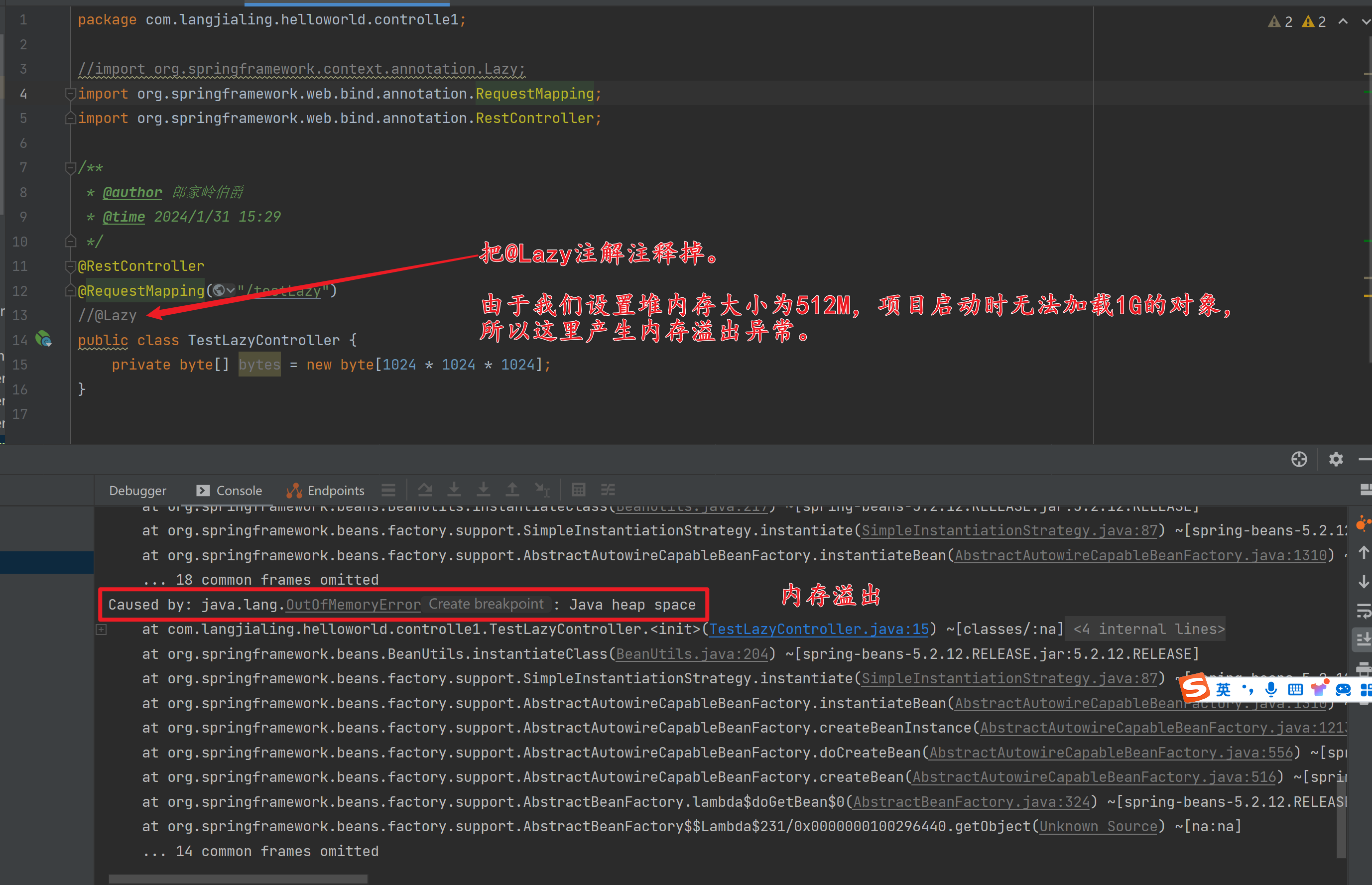Collapse the import block fold on line 4
The height and width of the screenshot is (885, 1372).
(70, 94)
